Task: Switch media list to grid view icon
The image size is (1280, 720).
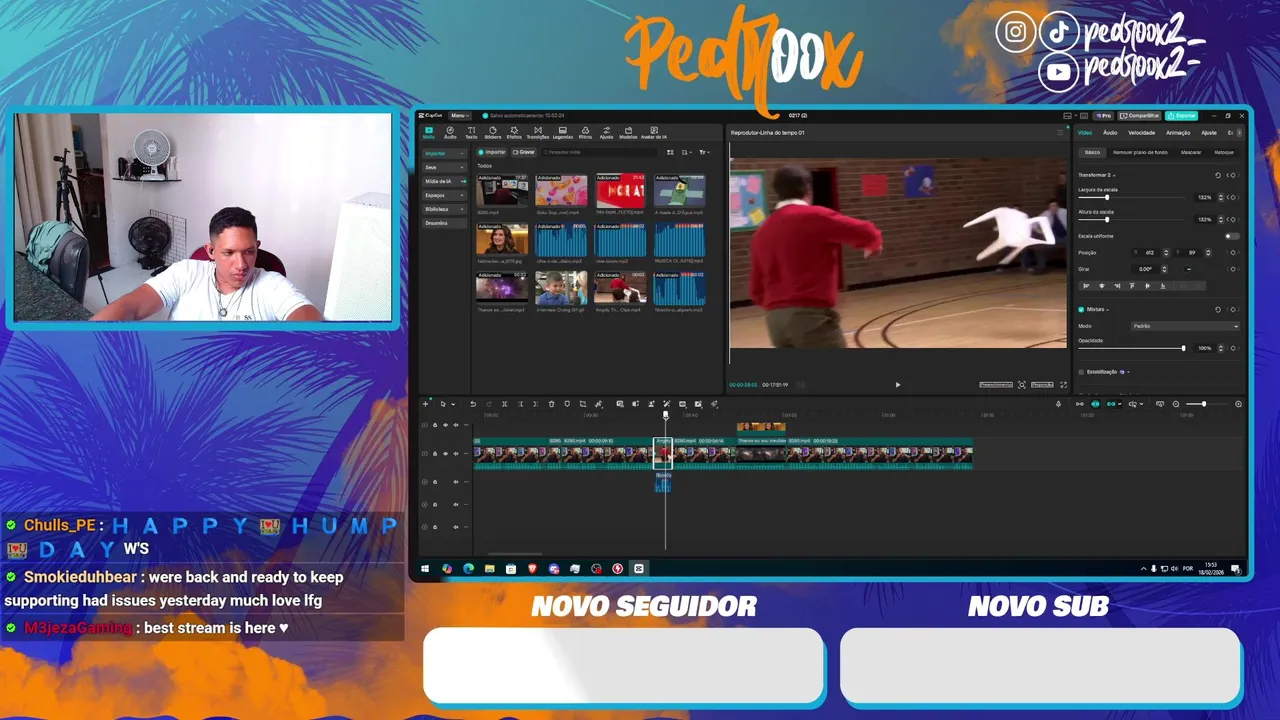Action: [x=670, y=152]
